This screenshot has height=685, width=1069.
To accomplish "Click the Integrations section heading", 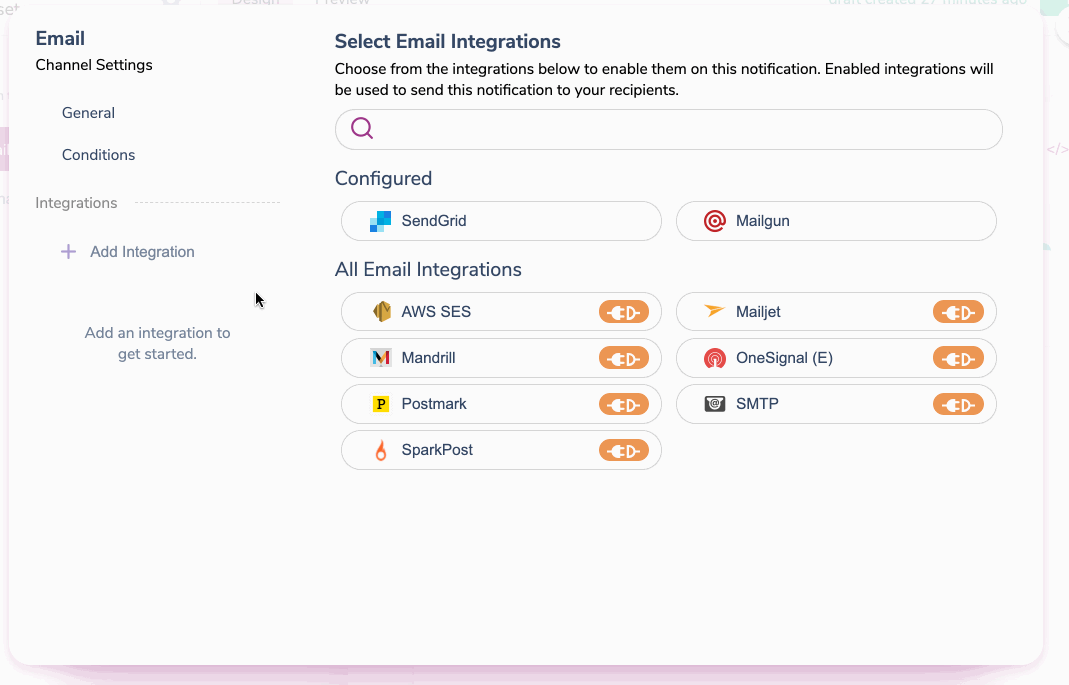I will click(76, 203).
